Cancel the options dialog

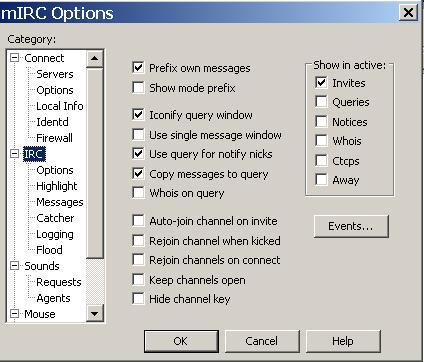point(262,341)
